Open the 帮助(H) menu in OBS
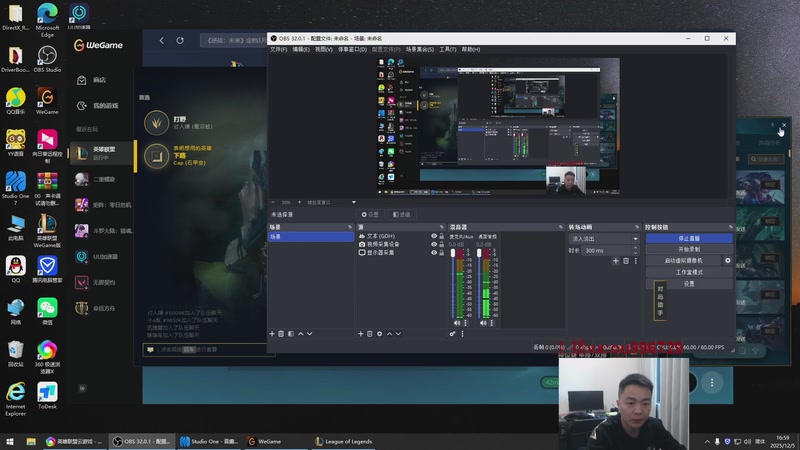Screen dimensions: 800x450 point(471,49)
